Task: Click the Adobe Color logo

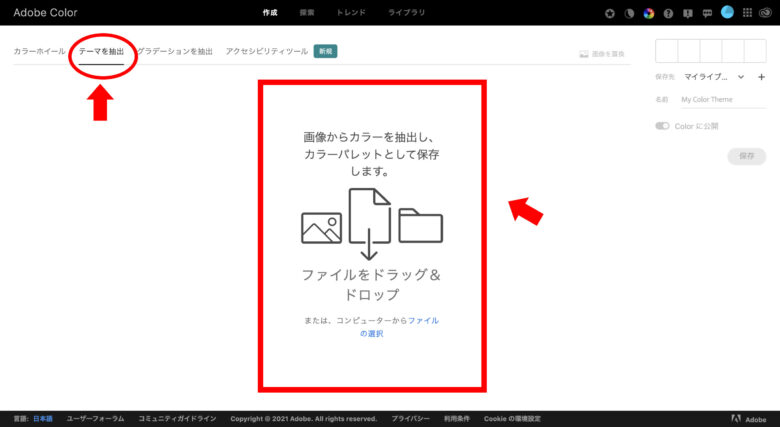Action: tap(45, 13)
